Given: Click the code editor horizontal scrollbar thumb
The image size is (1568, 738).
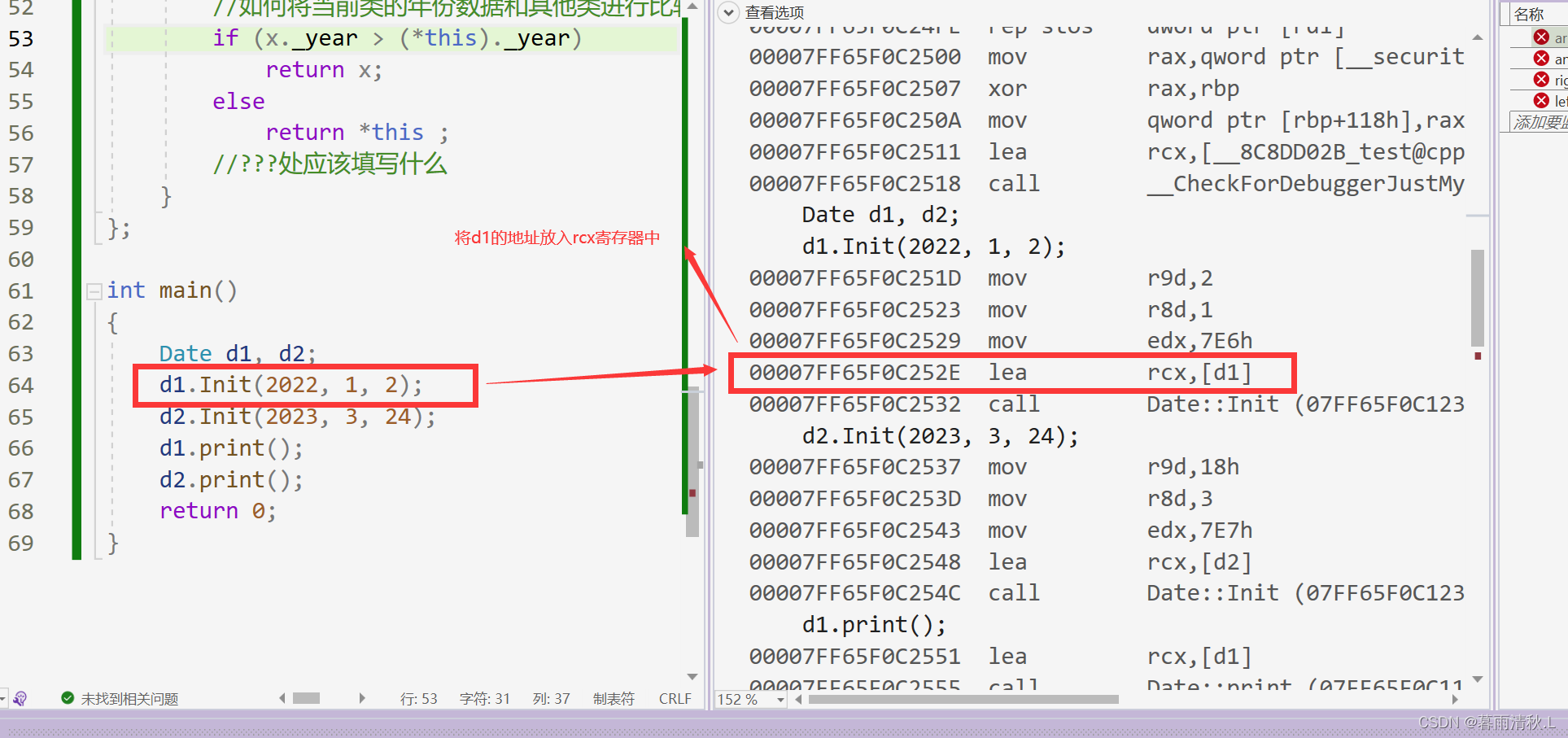Looking at the screenshot, I should [306, 698].
